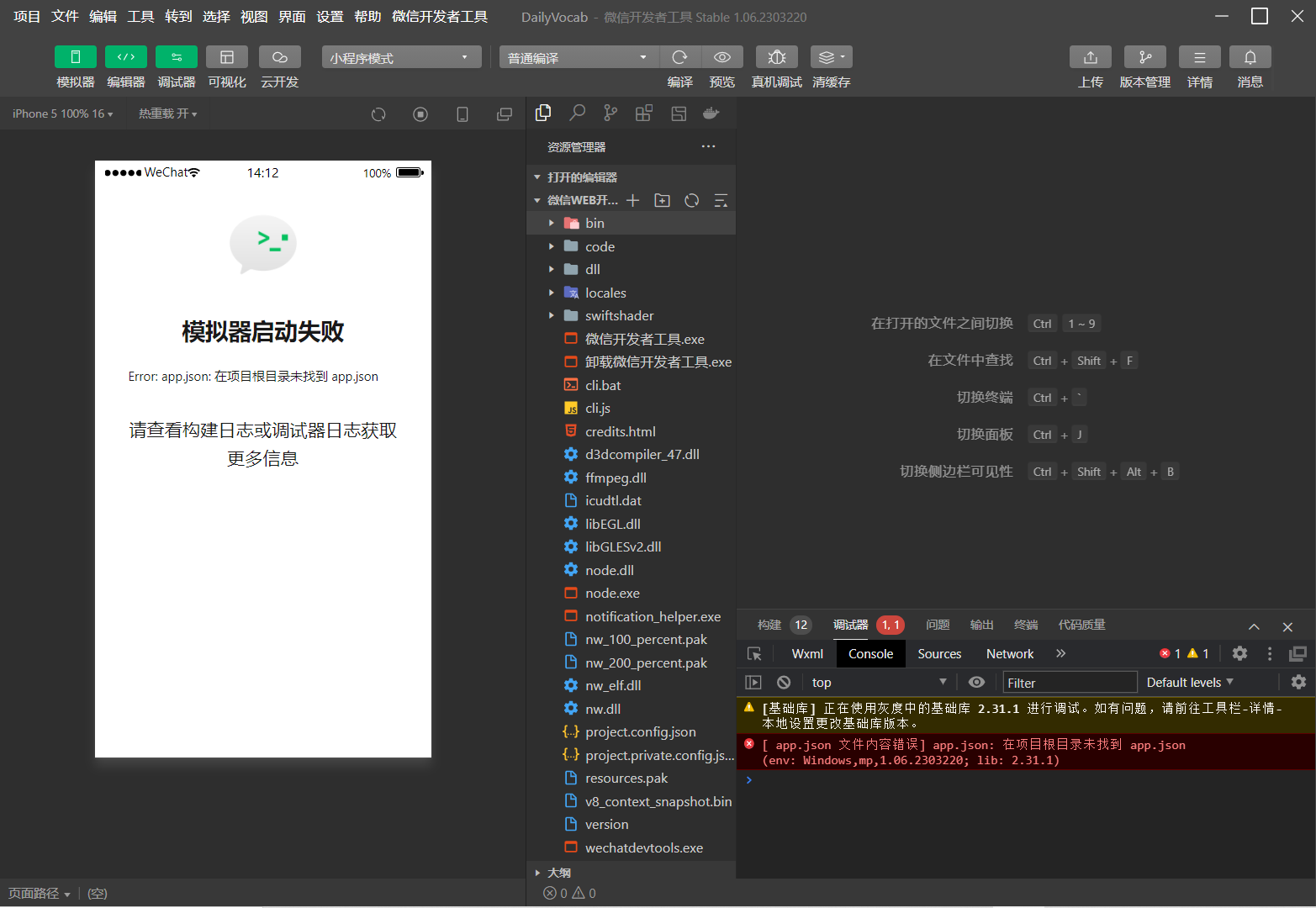Image resolution: width=1316 pixels, height=908 pixels.
Task: Maximize the debugger panel with chevron
Action: [1254, 626]
